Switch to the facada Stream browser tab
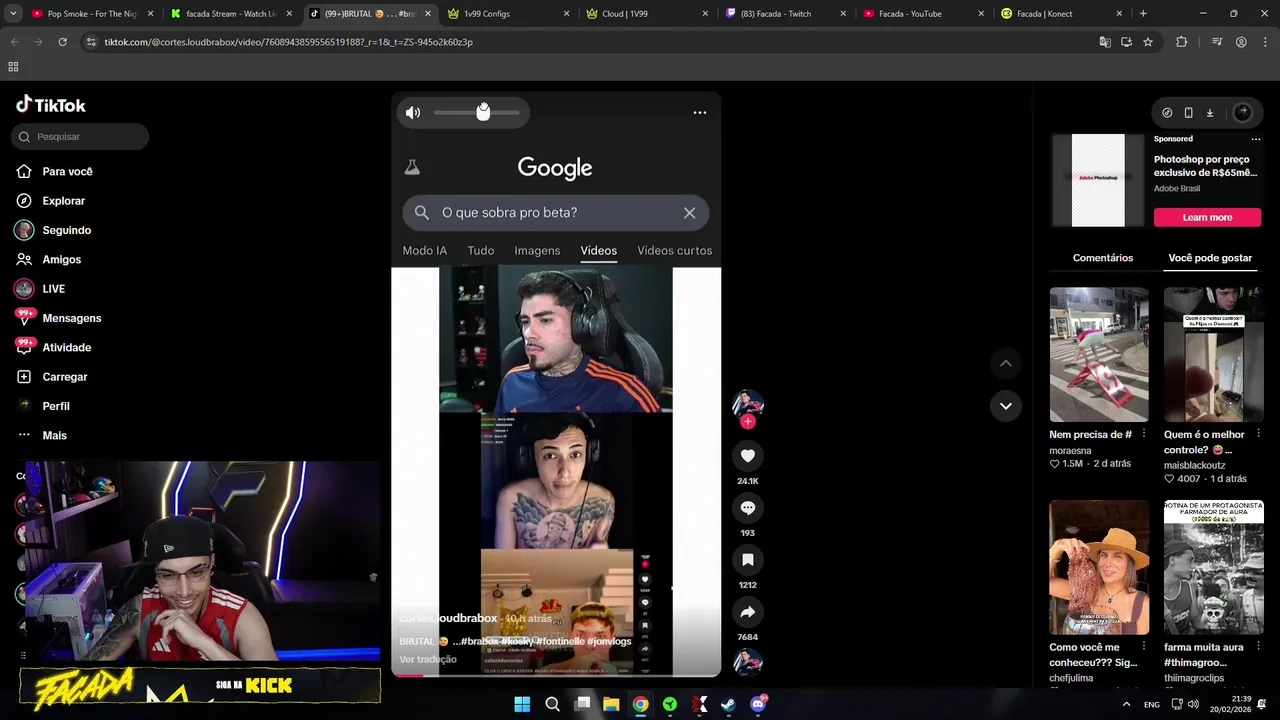 [x=230, y=14]
